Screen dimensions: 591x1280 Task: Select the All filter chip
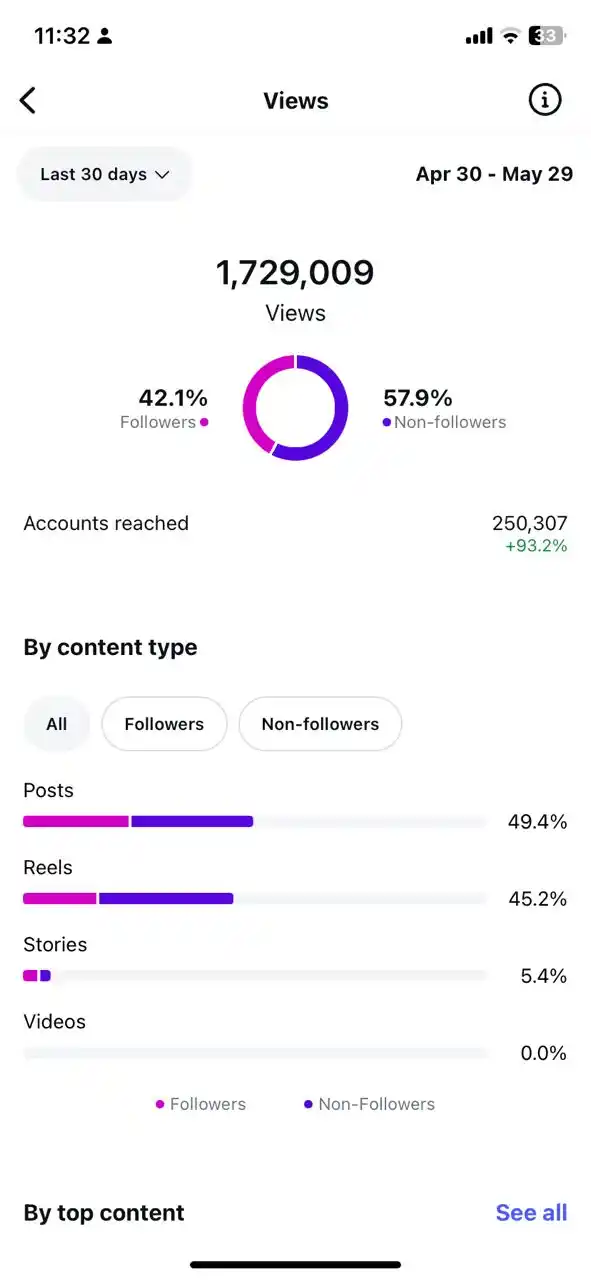[57, 724]
